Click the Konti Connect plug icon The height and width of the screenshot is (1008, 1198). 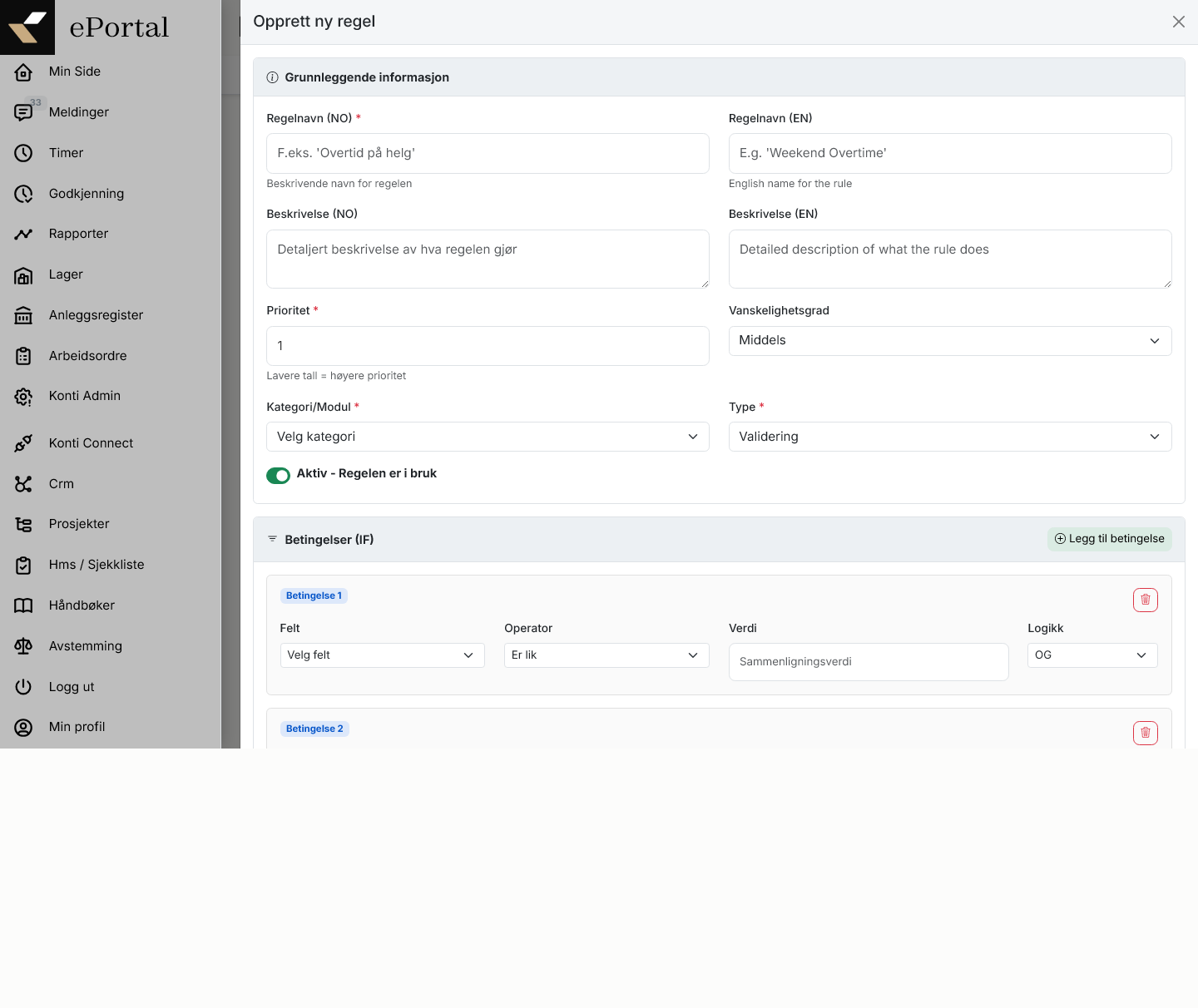23,443
